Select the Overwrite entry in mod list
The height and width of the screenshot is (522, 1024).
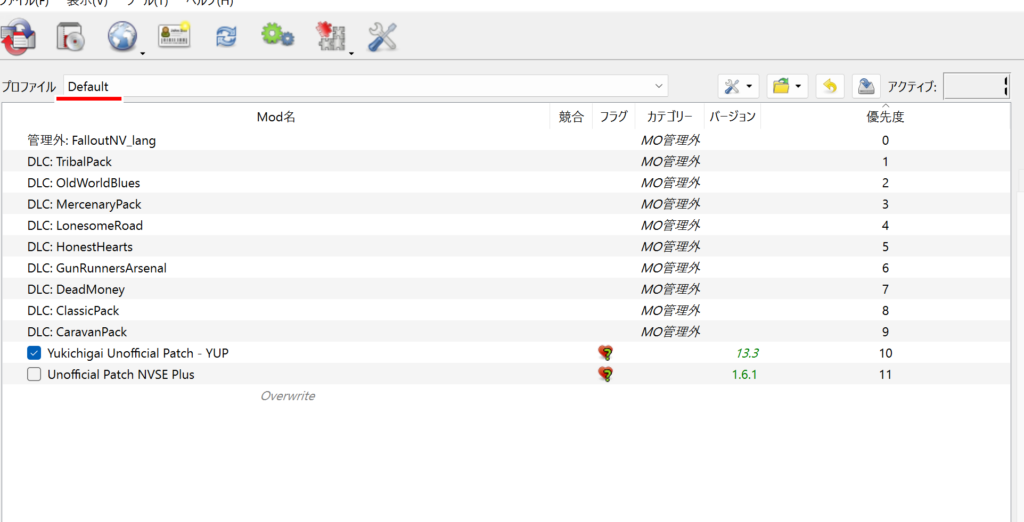click(x=287, y=396)
